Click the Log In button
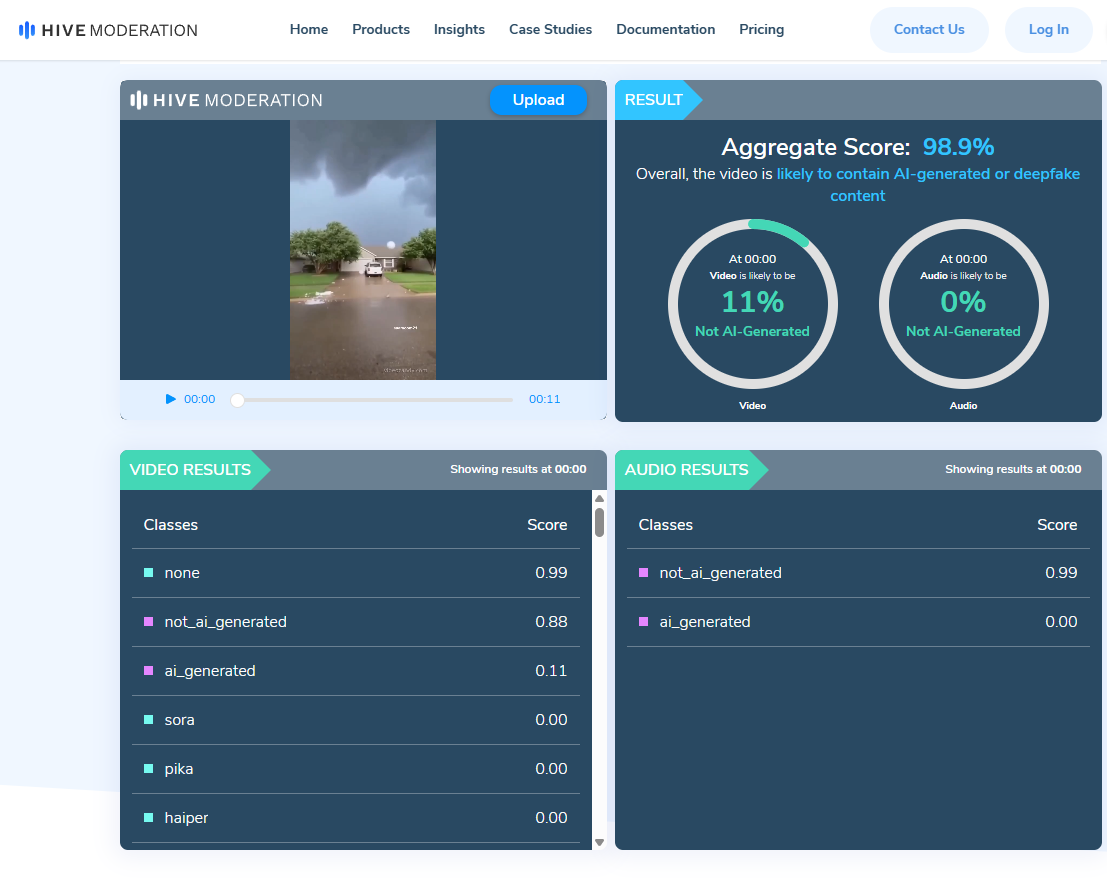 [1048, 30]
